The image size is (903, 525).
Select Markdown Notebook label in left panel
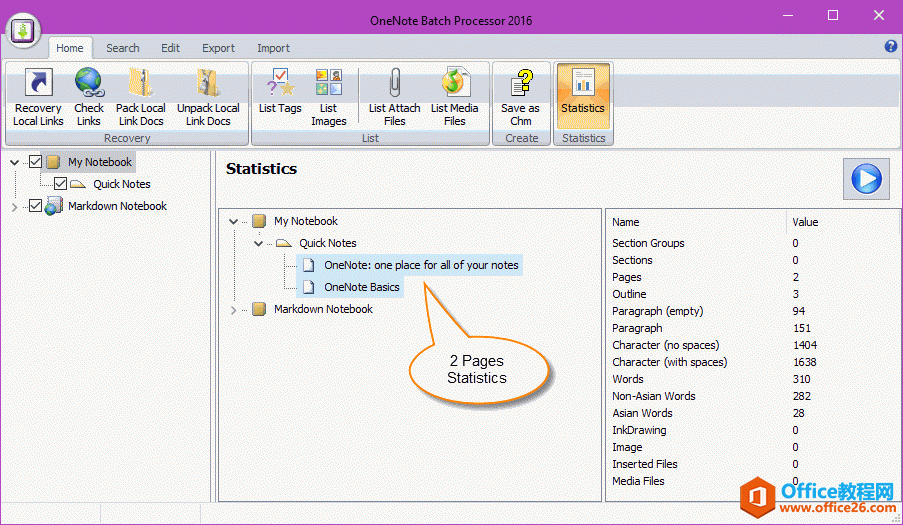tap(117, 206)
